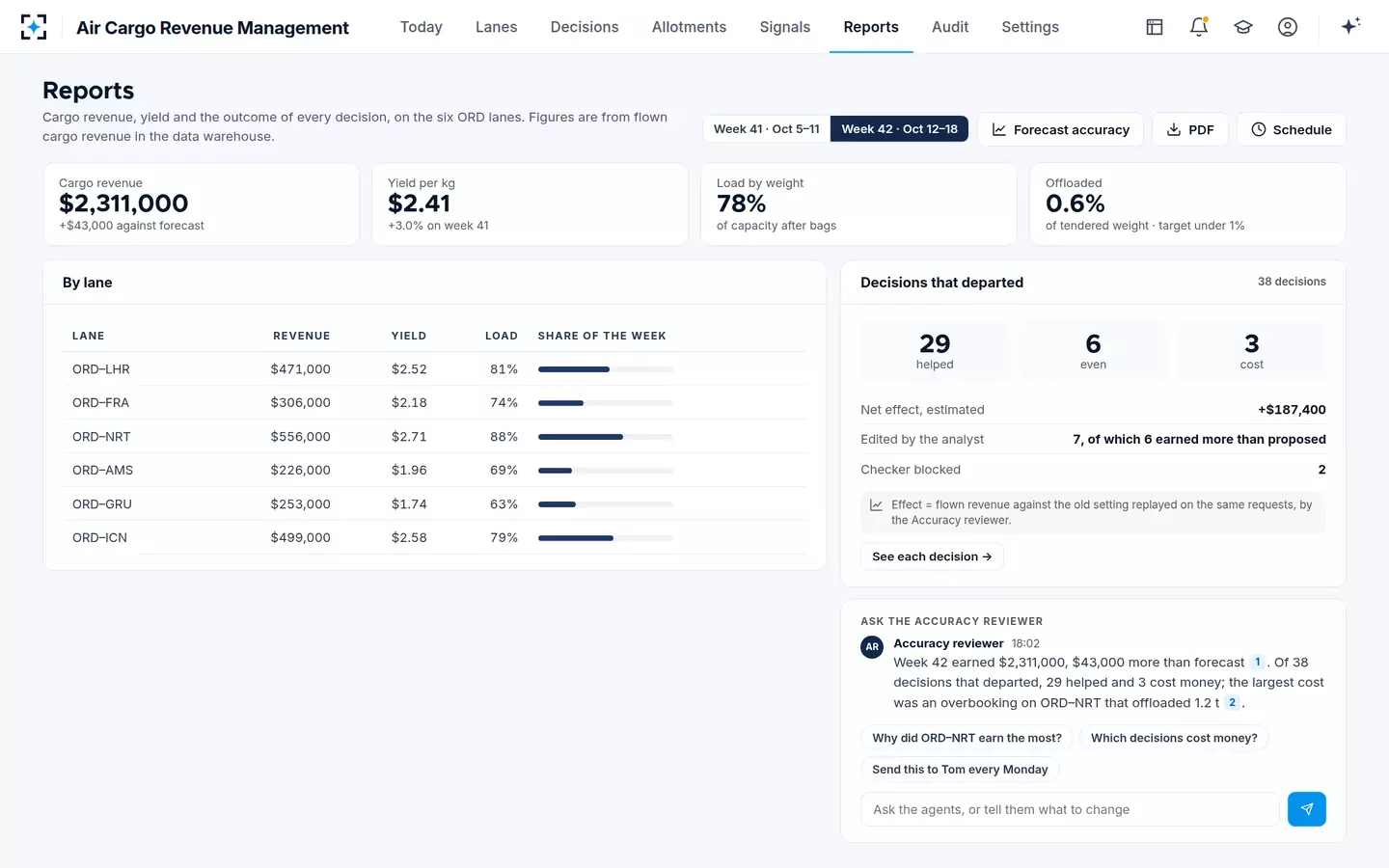Switch to the Allotments tab
Viewport: 1389px width, 868px height.
[689, 27]
